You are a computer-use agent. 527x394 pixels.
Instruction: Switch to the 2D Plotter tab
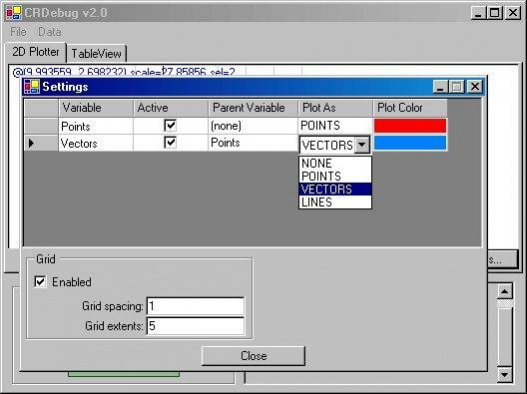[x=36, y=52]
